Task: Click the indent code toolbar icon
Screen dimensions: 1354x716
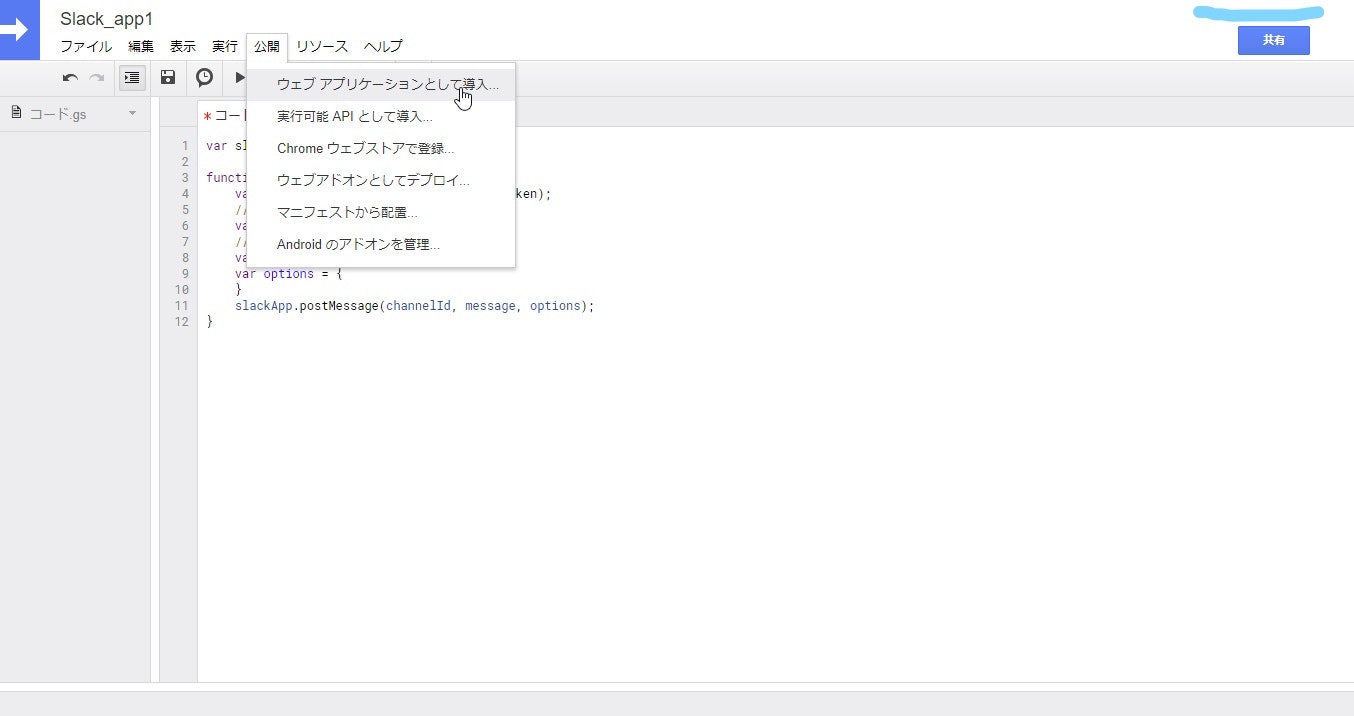Action: (131, 77)
